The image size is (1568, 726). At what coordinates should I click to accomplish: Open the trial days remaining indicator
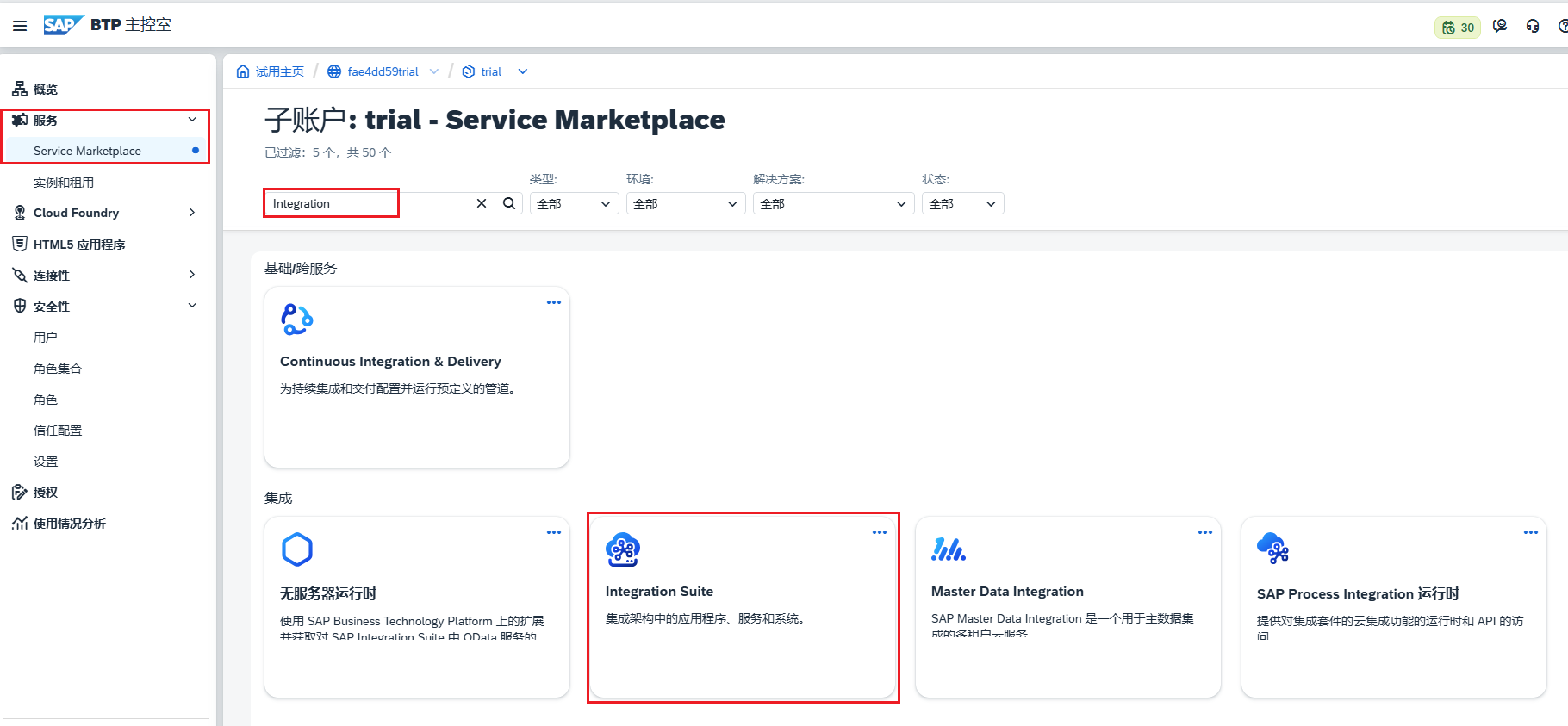[x=1458, y=28]
